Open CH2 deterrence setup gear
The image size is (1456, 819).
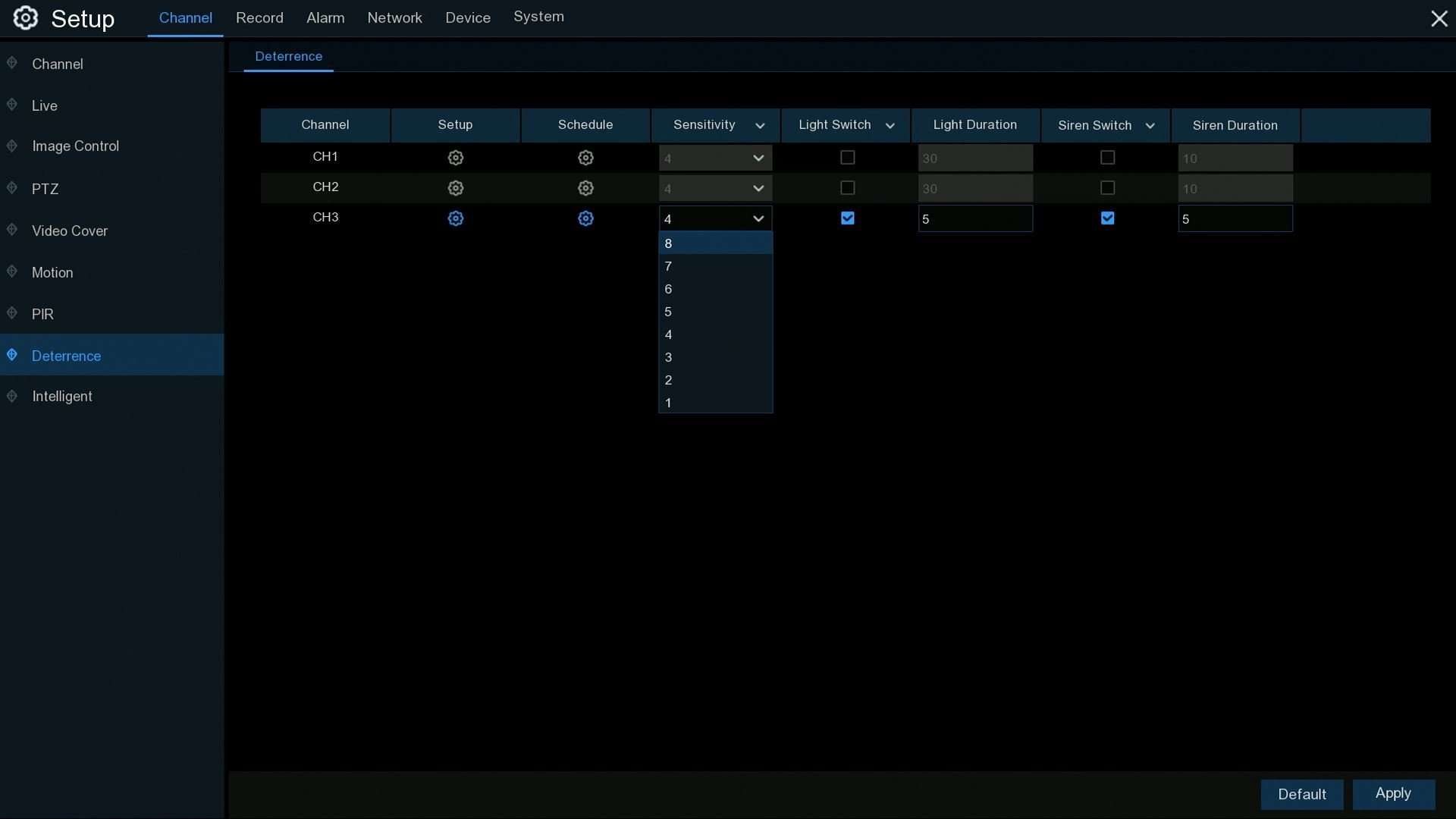point(455,188)
